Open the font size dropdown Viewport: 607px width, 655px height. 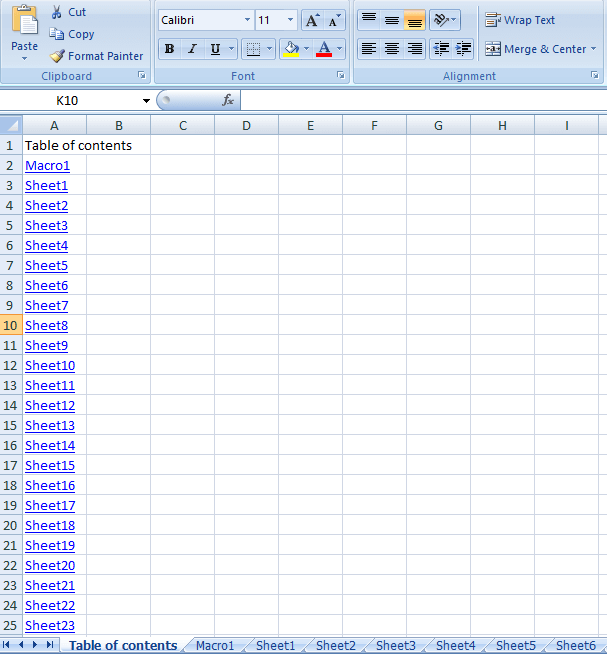click(290, 20)
